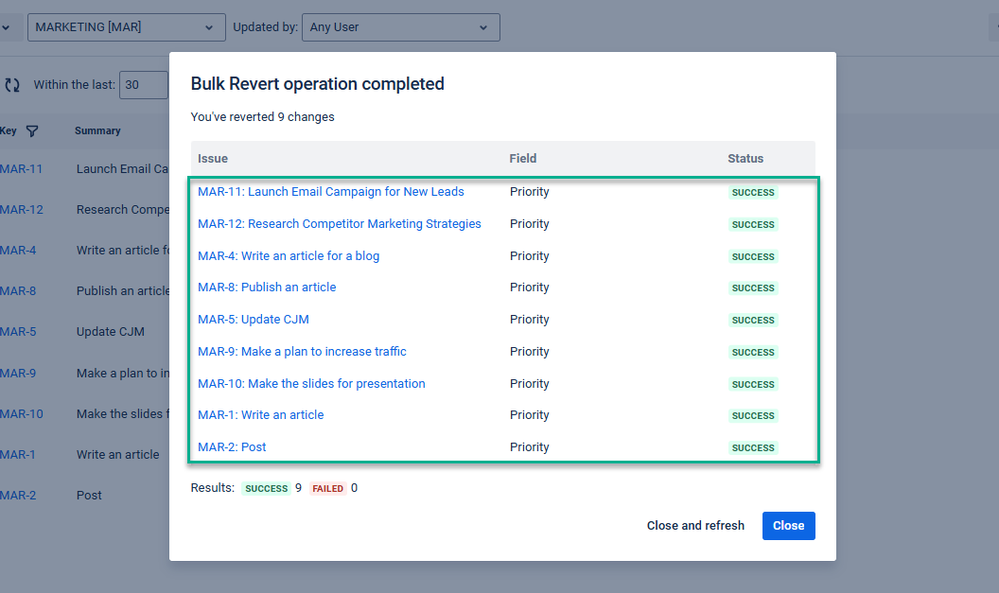Open the Key column filter icon

pos(32,131)
